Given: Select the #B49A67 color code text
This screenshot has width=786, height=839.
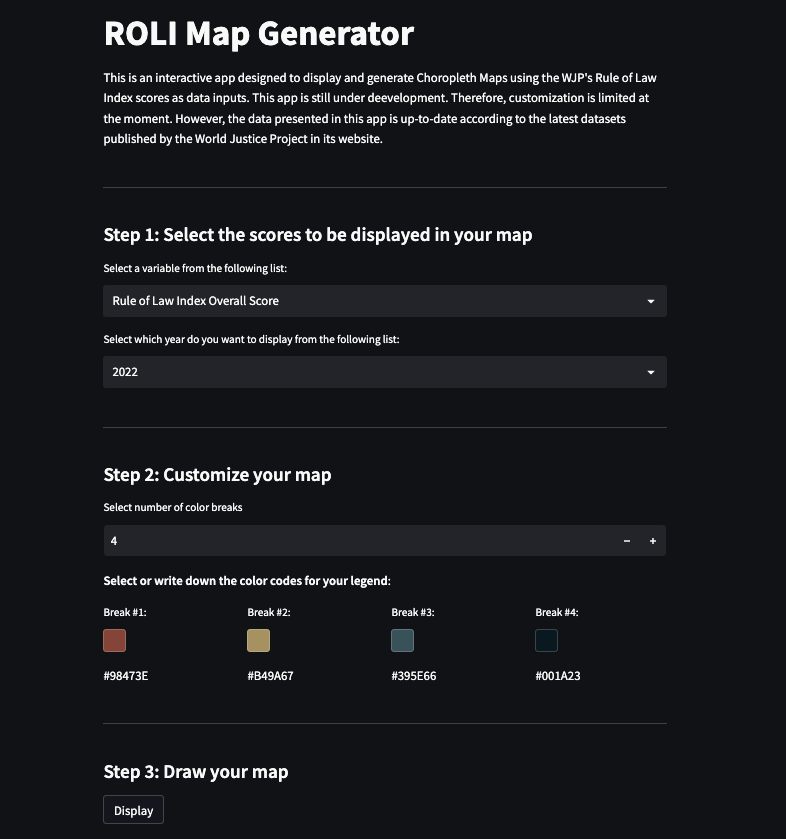Looking at the screenshot, I should 270,676.
